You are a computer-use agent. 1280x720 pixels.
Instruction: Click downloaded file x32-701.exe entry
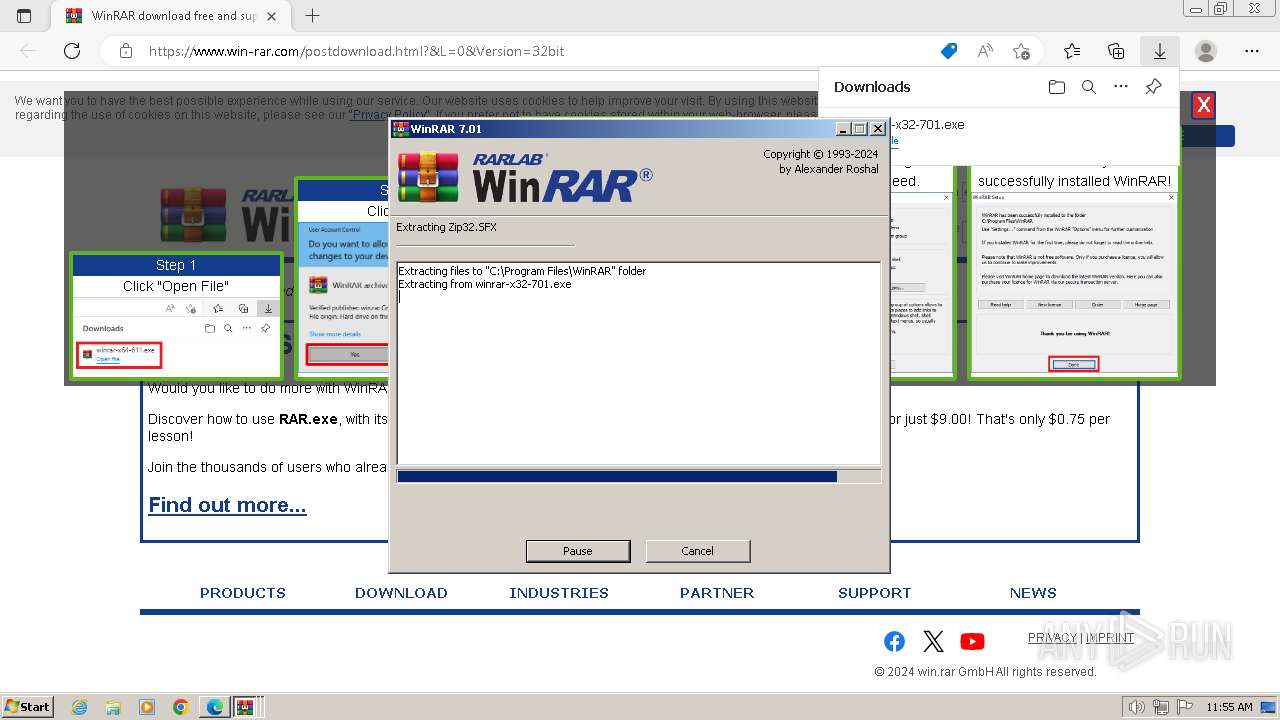(x=928, y=125)
